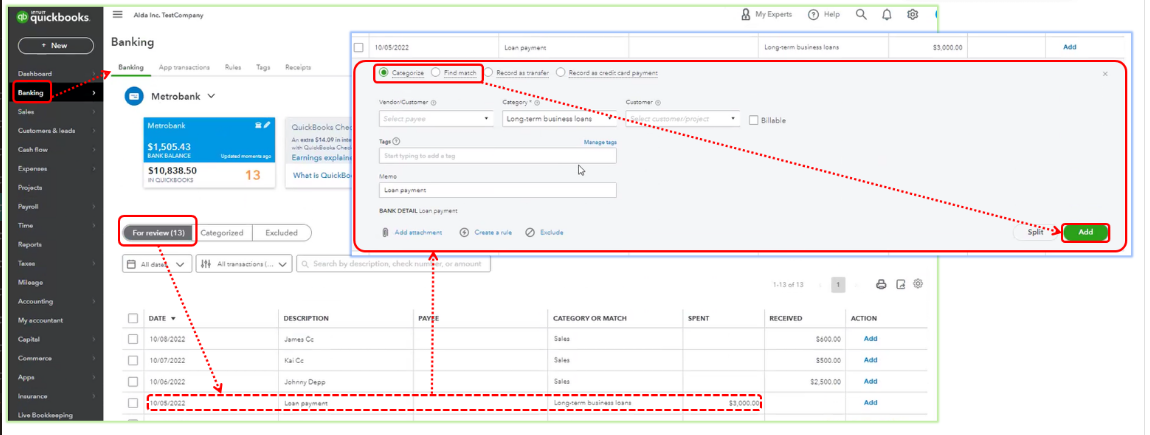Click Add link for James Cc row
This screenshot has width=1150, height=435.
tap(871, 339)
